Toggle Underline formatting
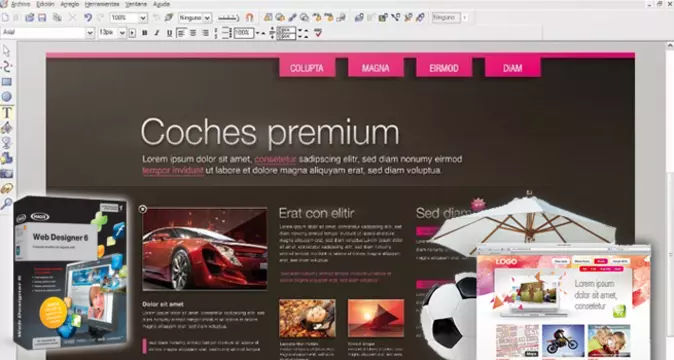 [x=169, y=33]
